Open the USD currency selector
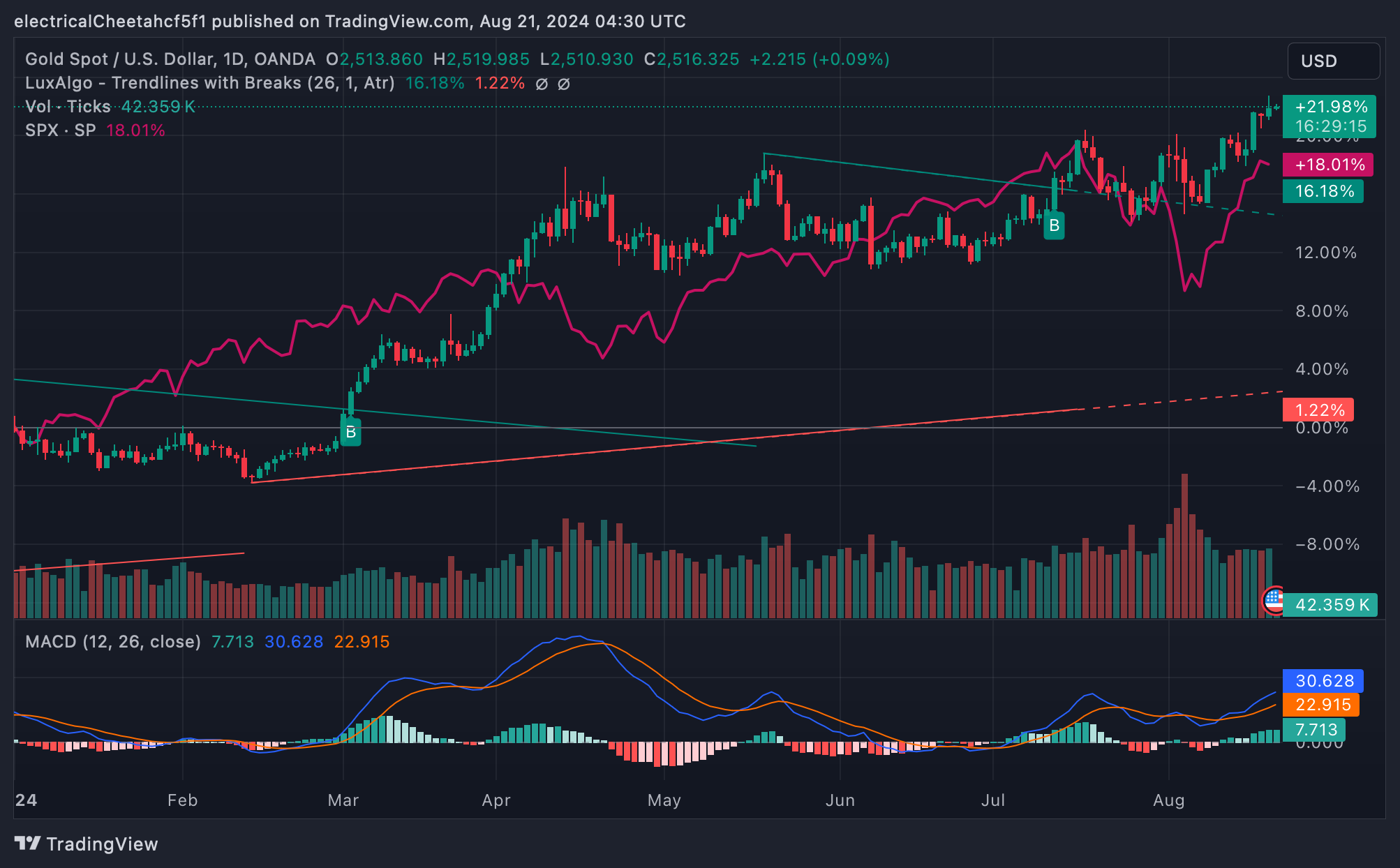This screenshot has height=868, width=1400. 1332,61
